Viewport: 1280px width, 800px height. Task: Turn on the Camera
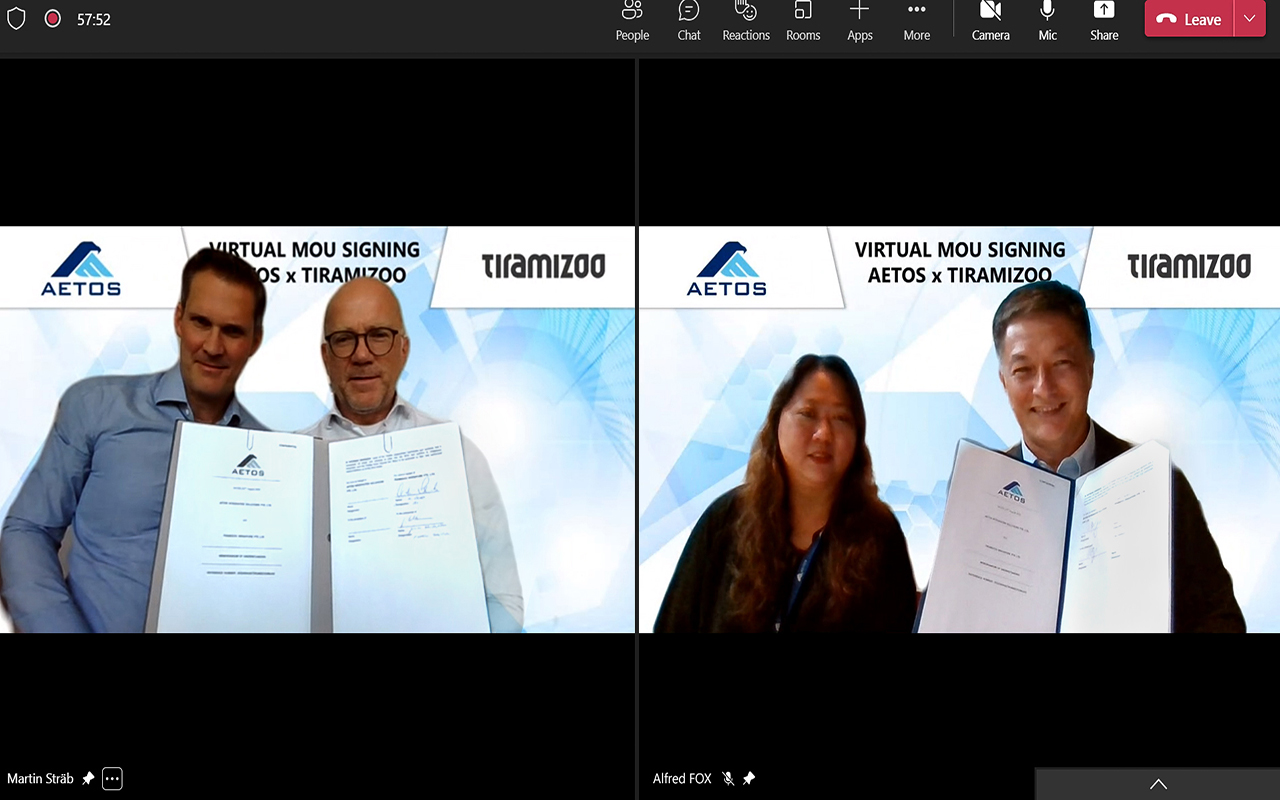(991, 21)
